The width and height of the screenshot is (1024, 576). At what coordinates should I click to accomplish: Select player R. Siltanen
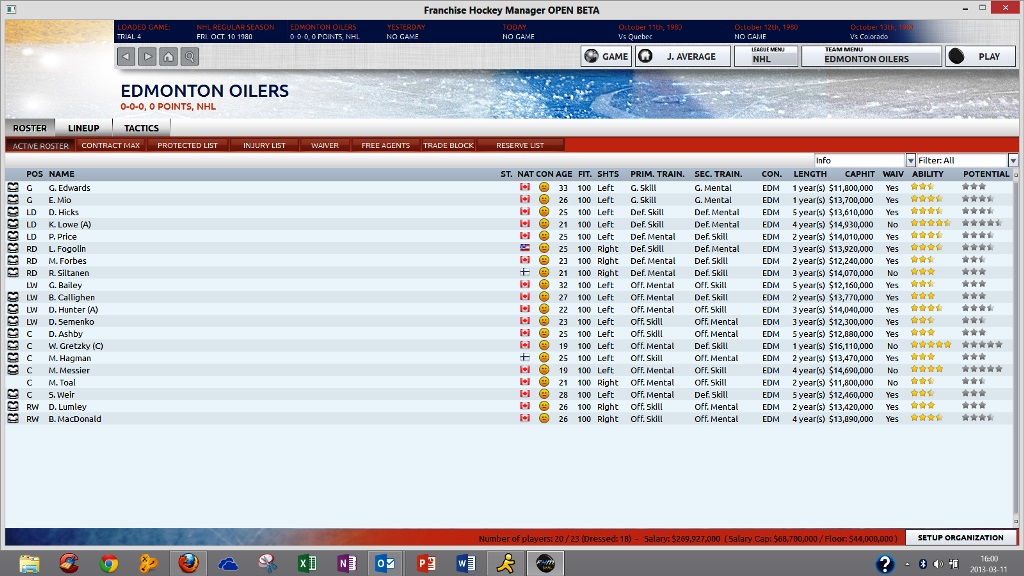click(x=69, y=273)
